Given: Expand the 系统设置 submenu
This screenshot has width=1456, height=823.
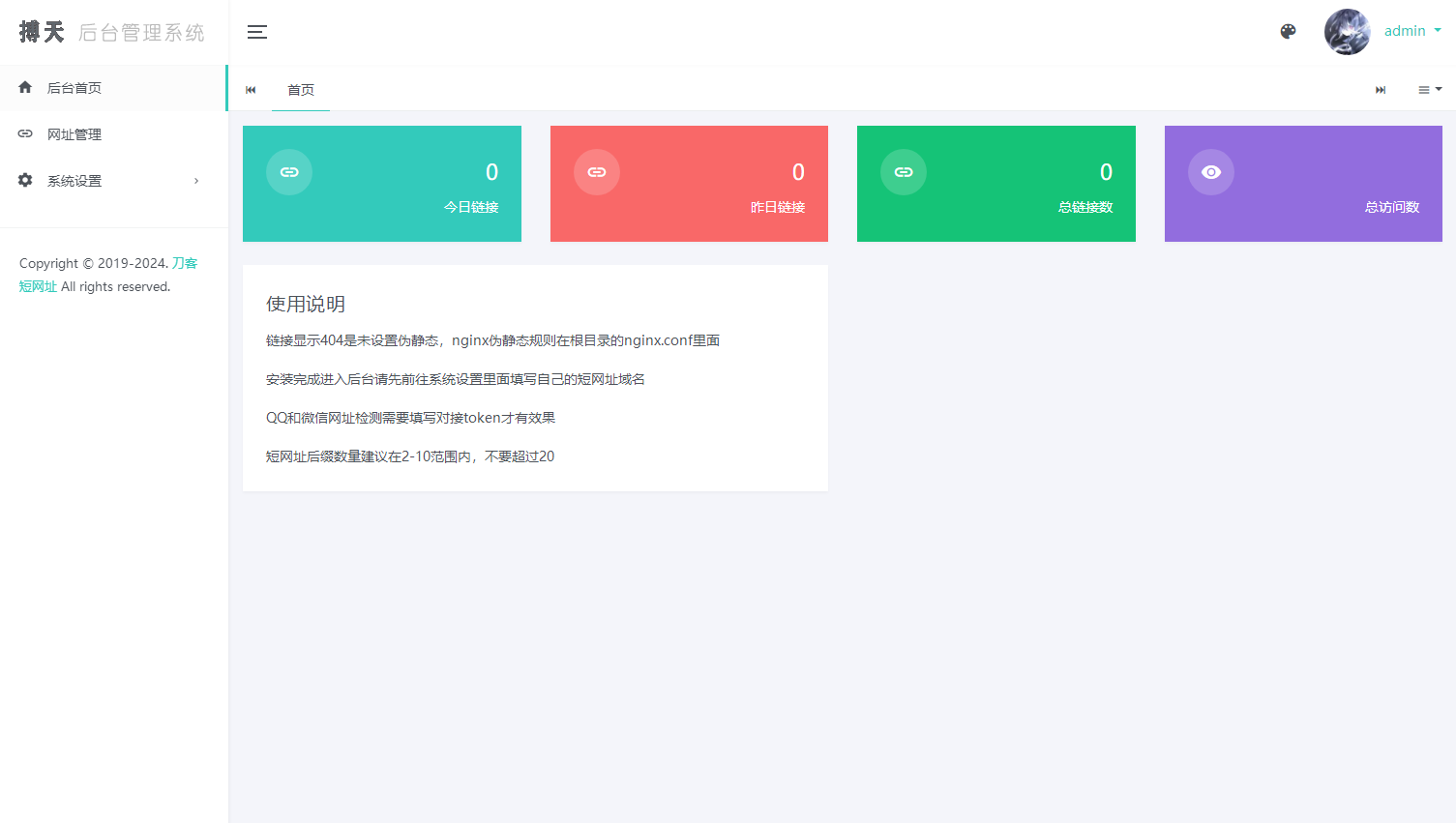Looking at the screenshot, I should (195, 180).
